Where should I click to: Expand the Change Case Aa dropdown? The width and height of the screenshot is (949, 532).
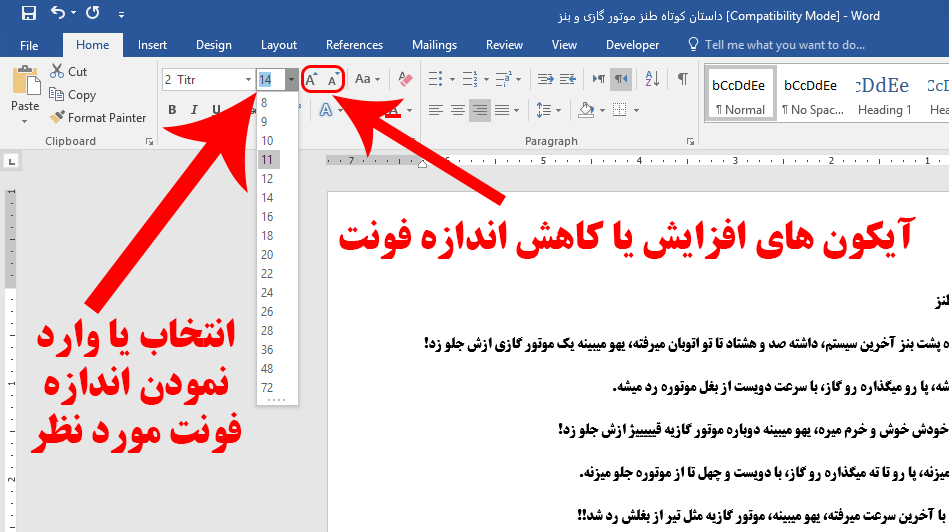367,79
